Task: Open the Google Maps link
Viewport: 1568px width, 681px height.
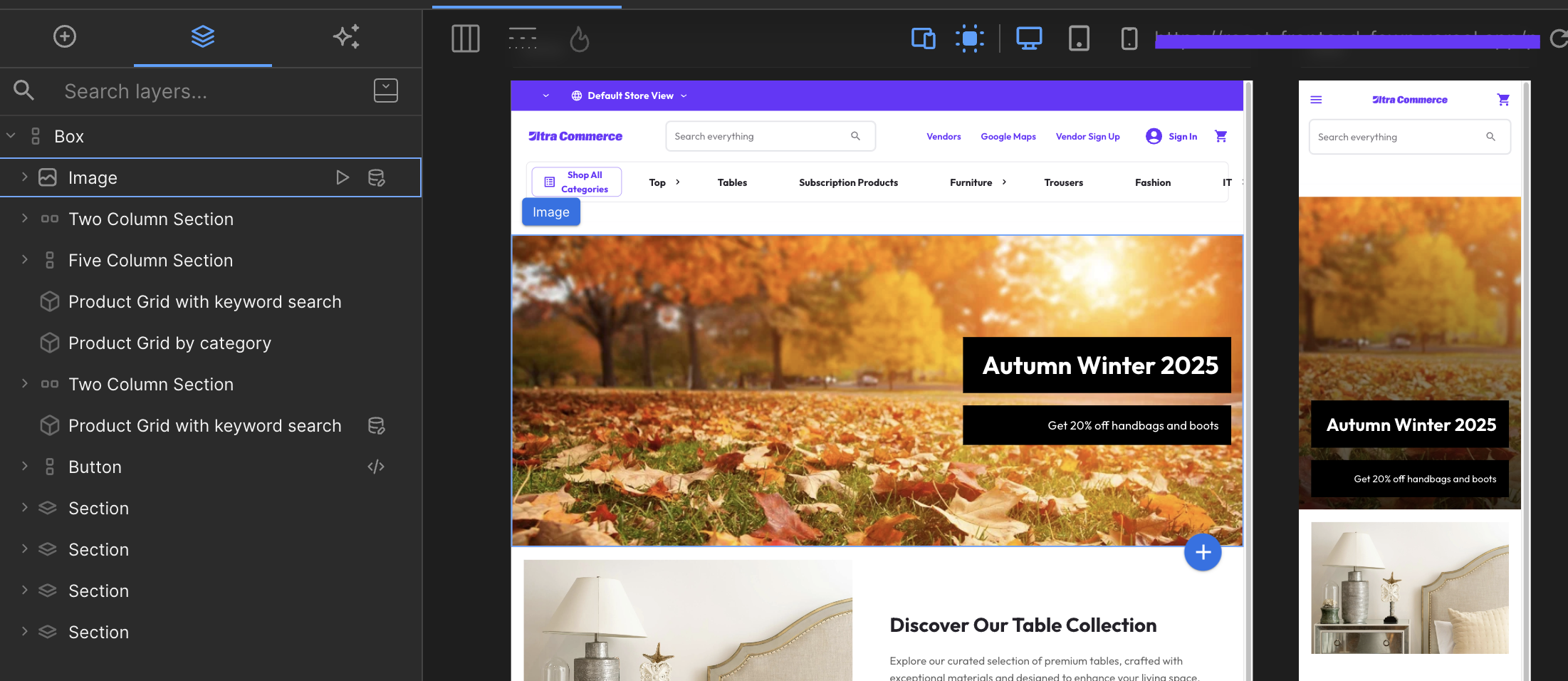Action: pyautogui.click(x=1008, y=136)
